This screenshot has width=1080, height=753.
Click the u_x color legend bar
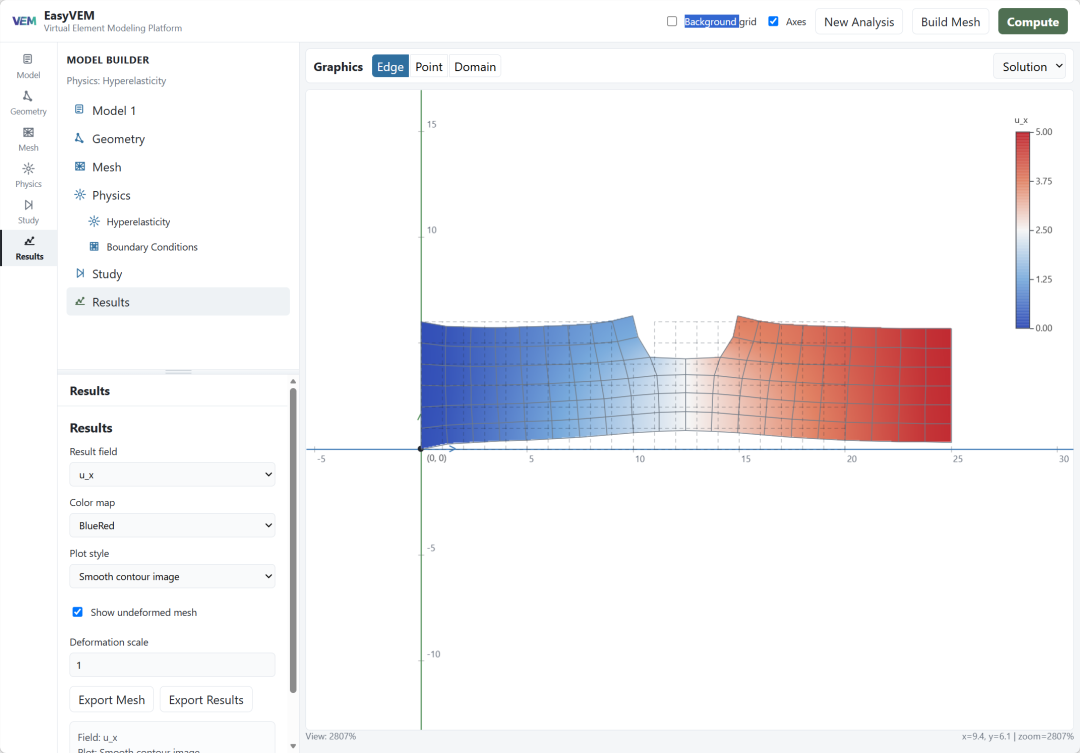pyautogui.click(x=1023, y=229)
